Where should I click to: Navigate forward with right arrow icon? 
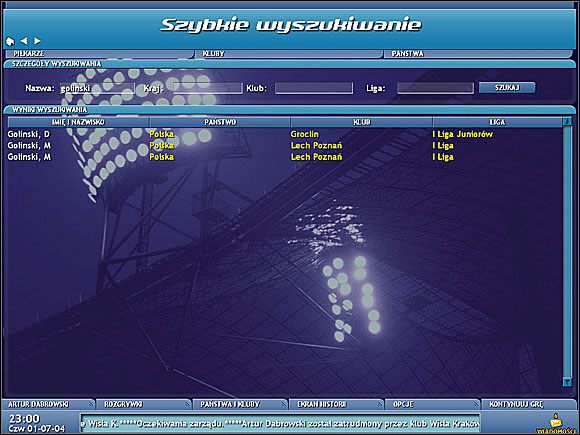[37, 41]
